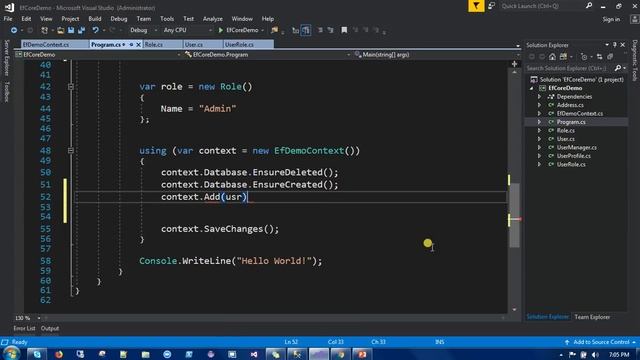Click the Save All icon
This screenshot has width=640, height=360.
81,30
